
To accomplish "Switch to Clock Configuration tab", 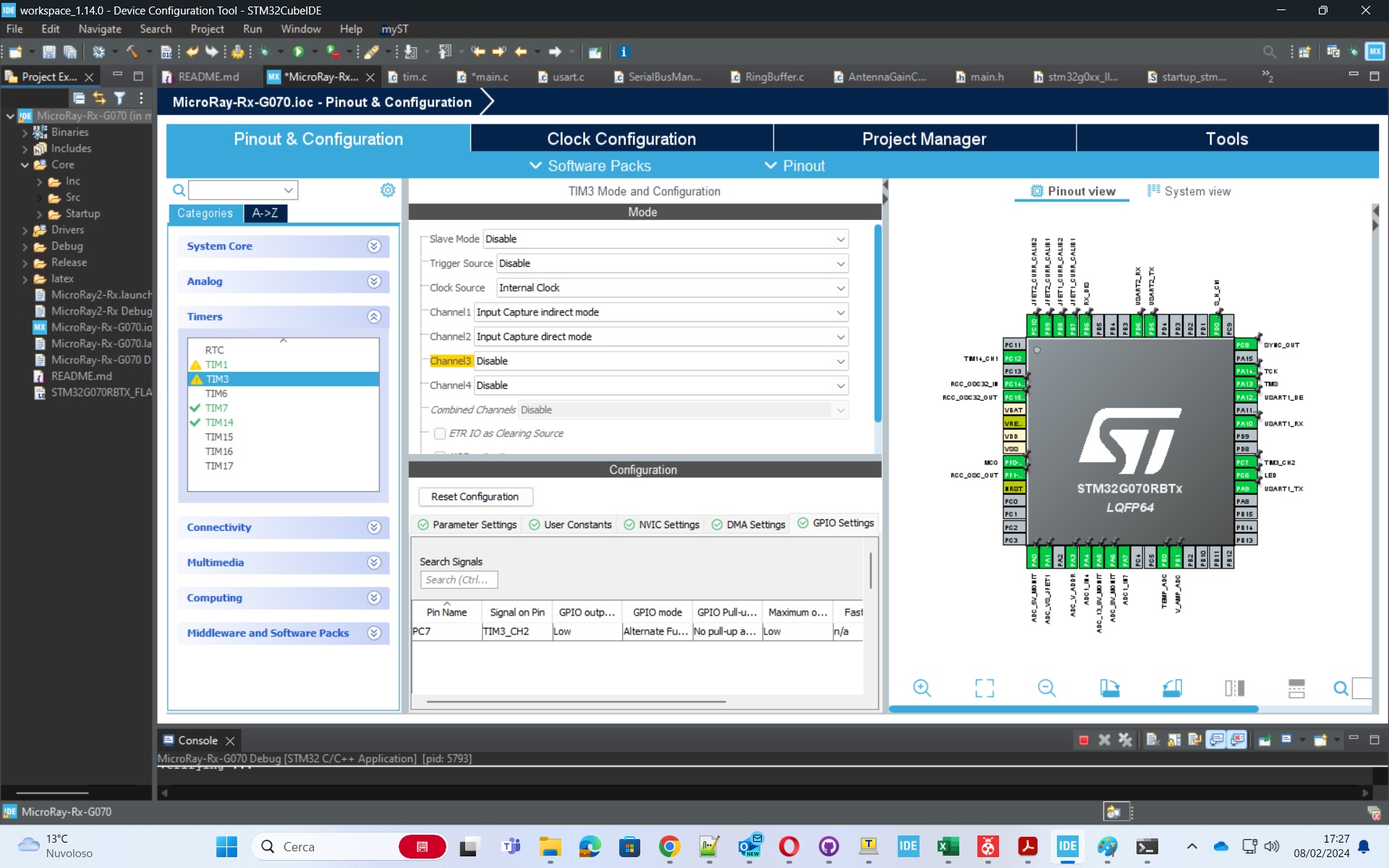I will coord(621,139).
